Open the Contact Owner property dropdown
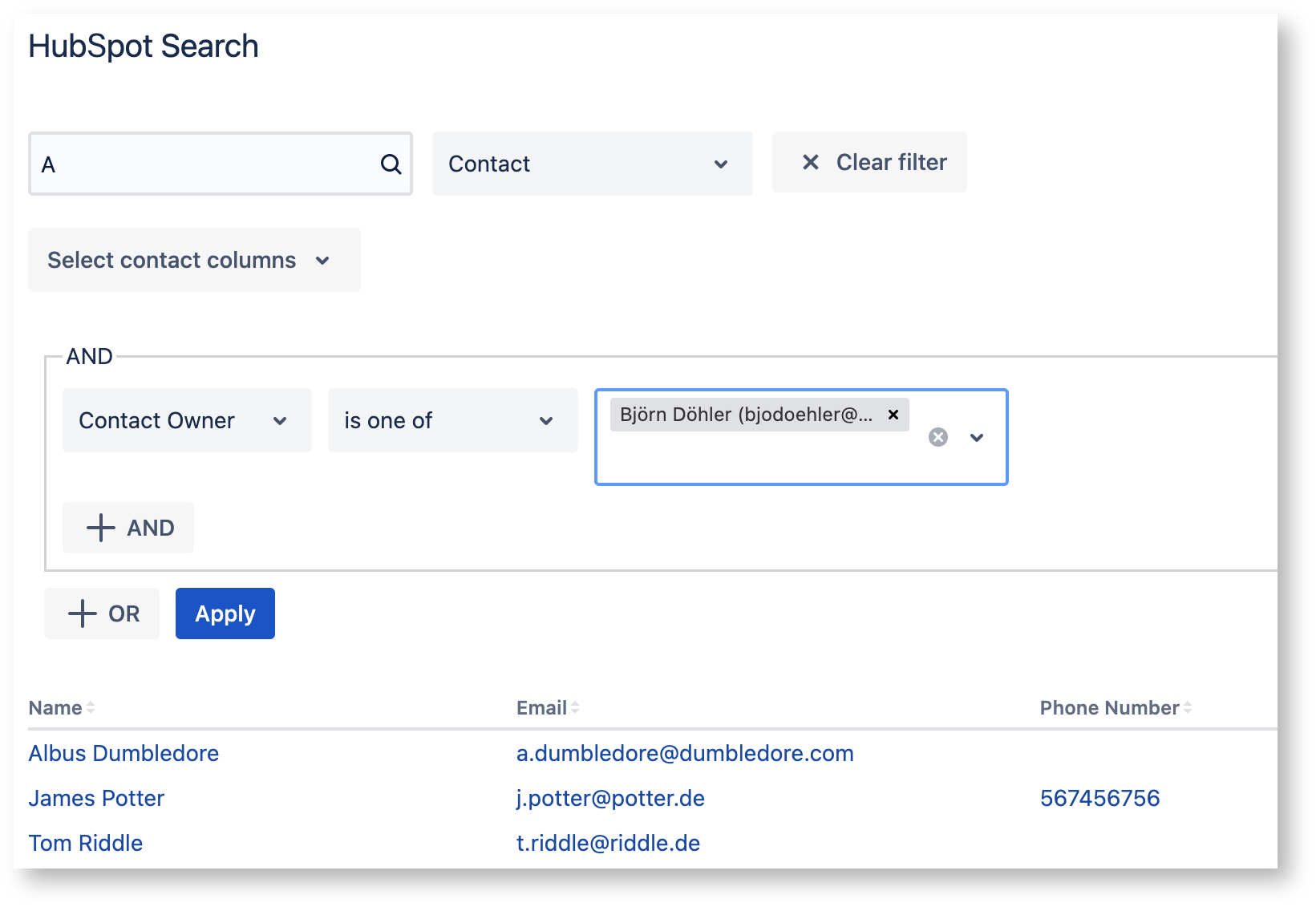This screenshot has width=1316, height=907. (x=187, y=420)
